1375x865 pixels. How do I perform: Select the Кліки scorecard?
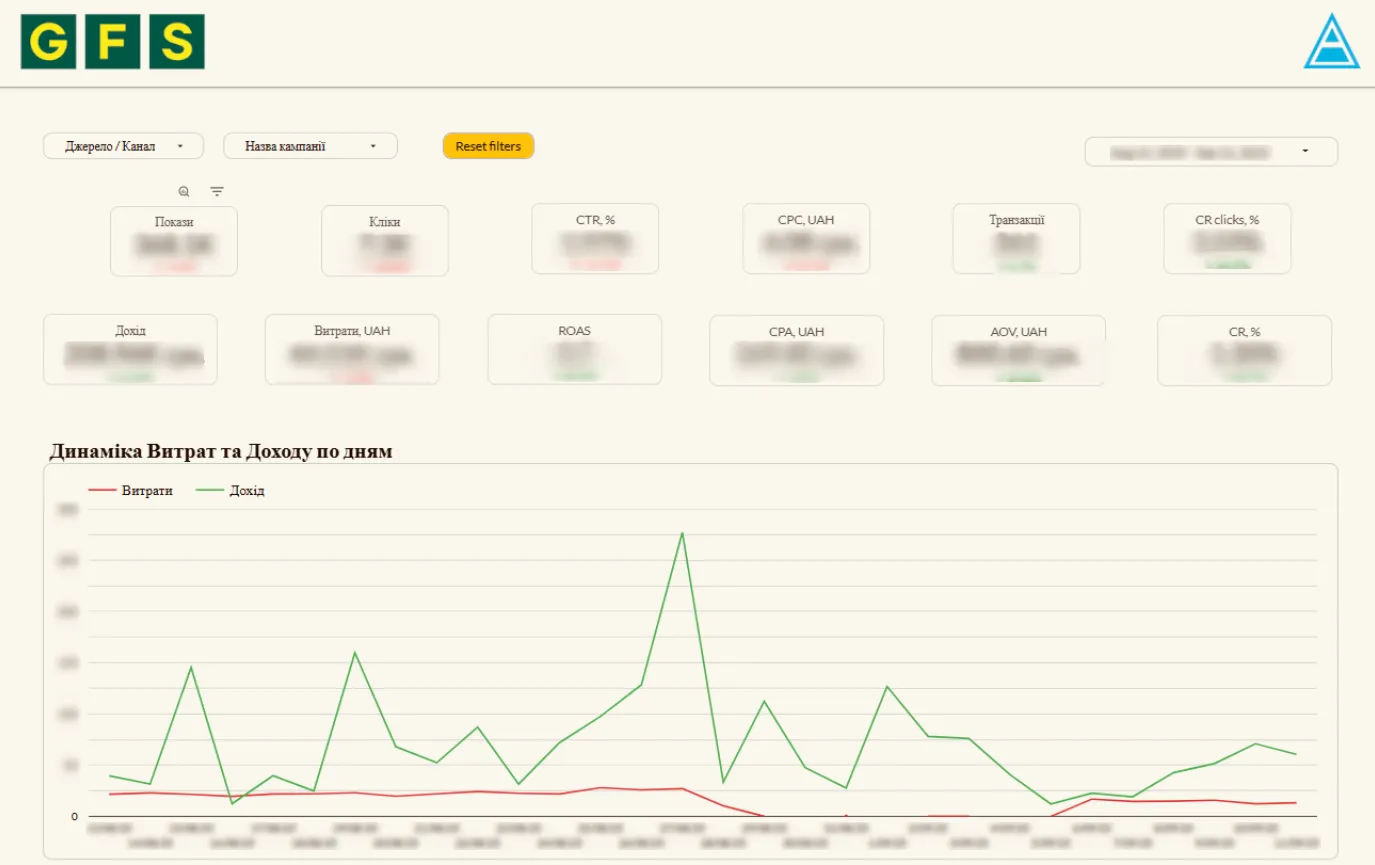tap(385, 241)
